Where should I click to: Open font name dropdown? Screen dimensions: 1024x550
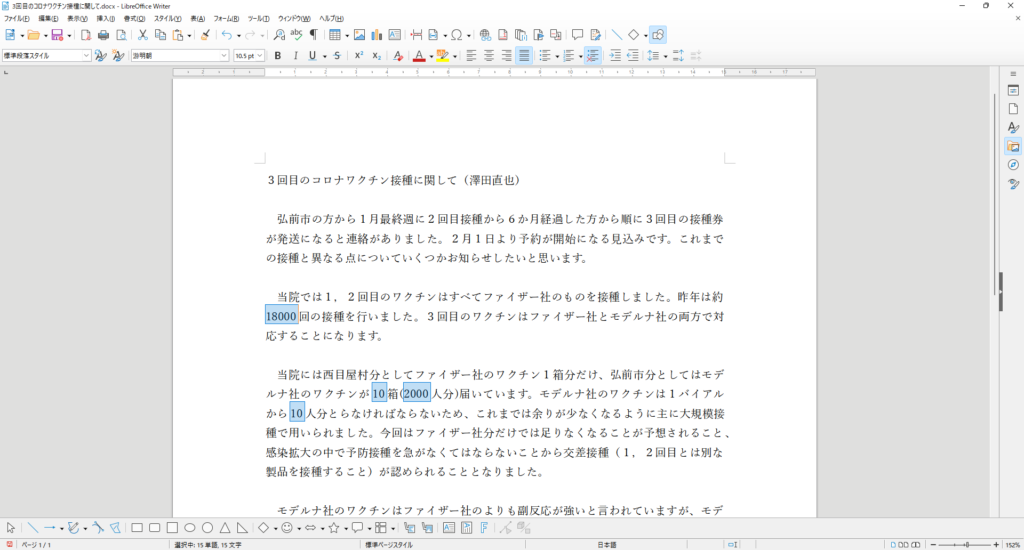[x=223, y=56]
